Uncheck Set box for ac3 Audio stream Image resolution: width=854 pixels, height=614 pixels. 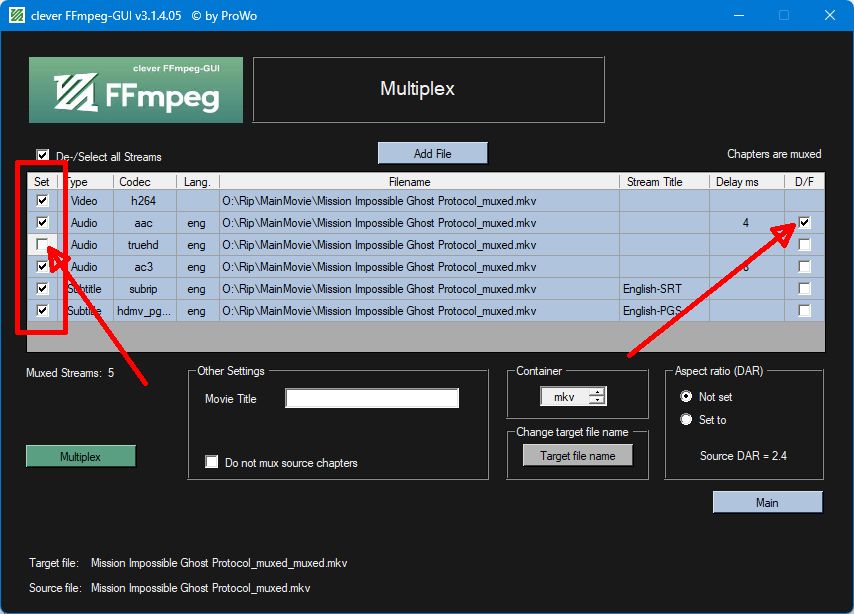42,266
